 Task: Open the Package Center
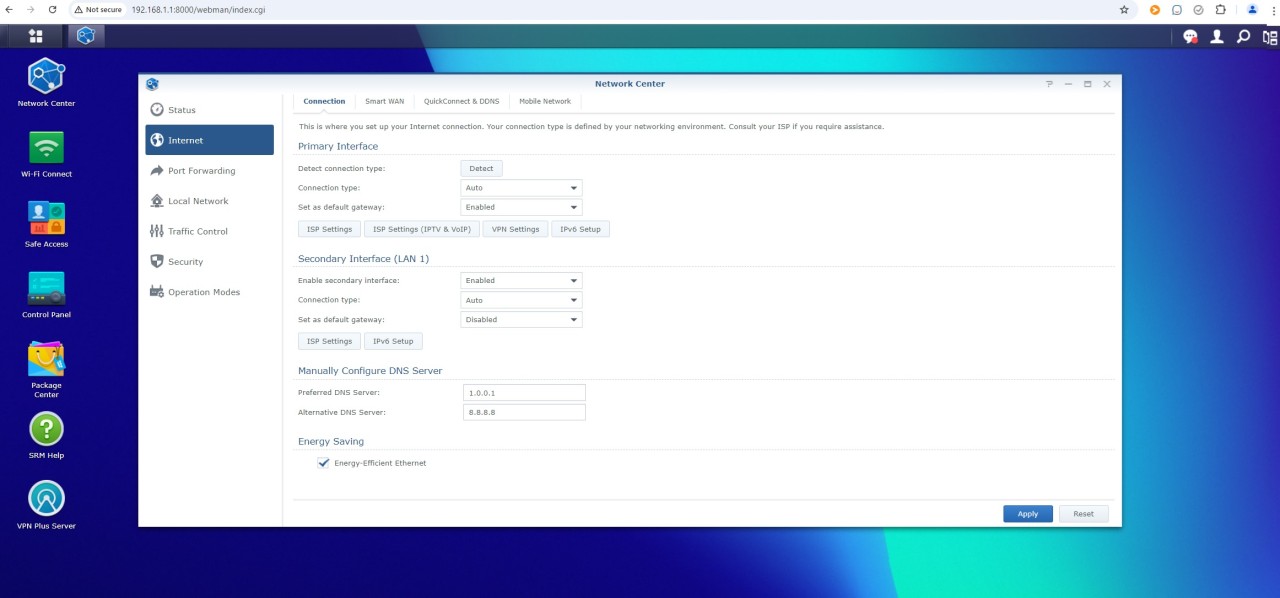click(x=45, y=358)
